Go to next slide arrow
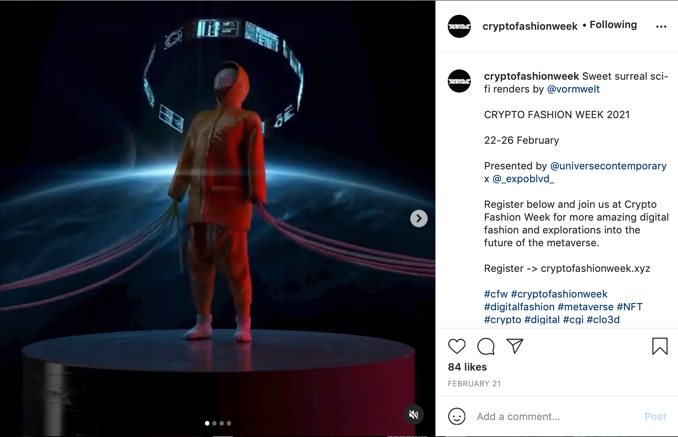Image resolution: width=678 pixels, height=437 pixels. (x=419, y=218)
